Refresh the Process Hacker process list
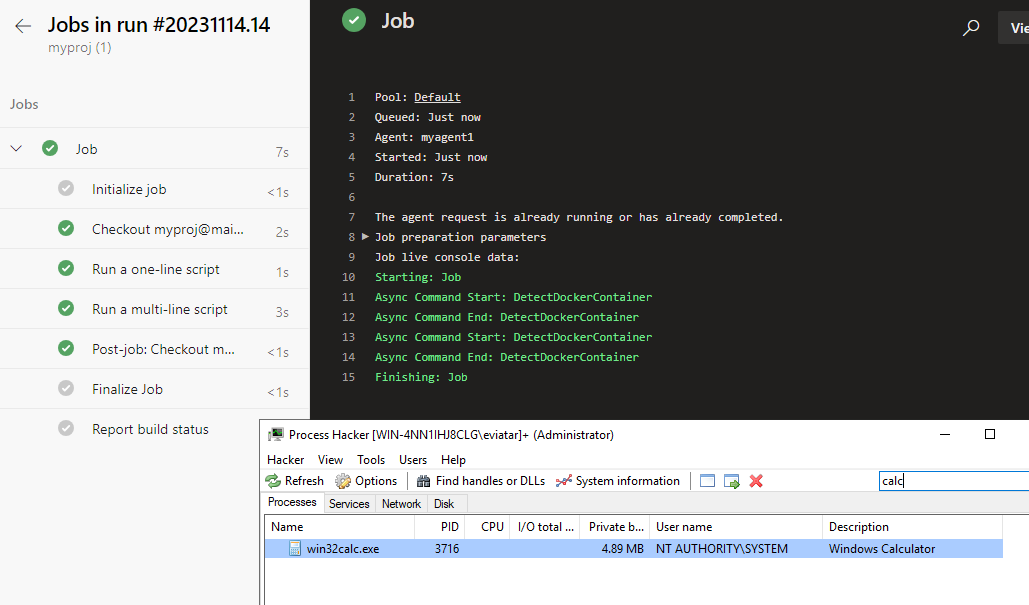 click(295, 481)
